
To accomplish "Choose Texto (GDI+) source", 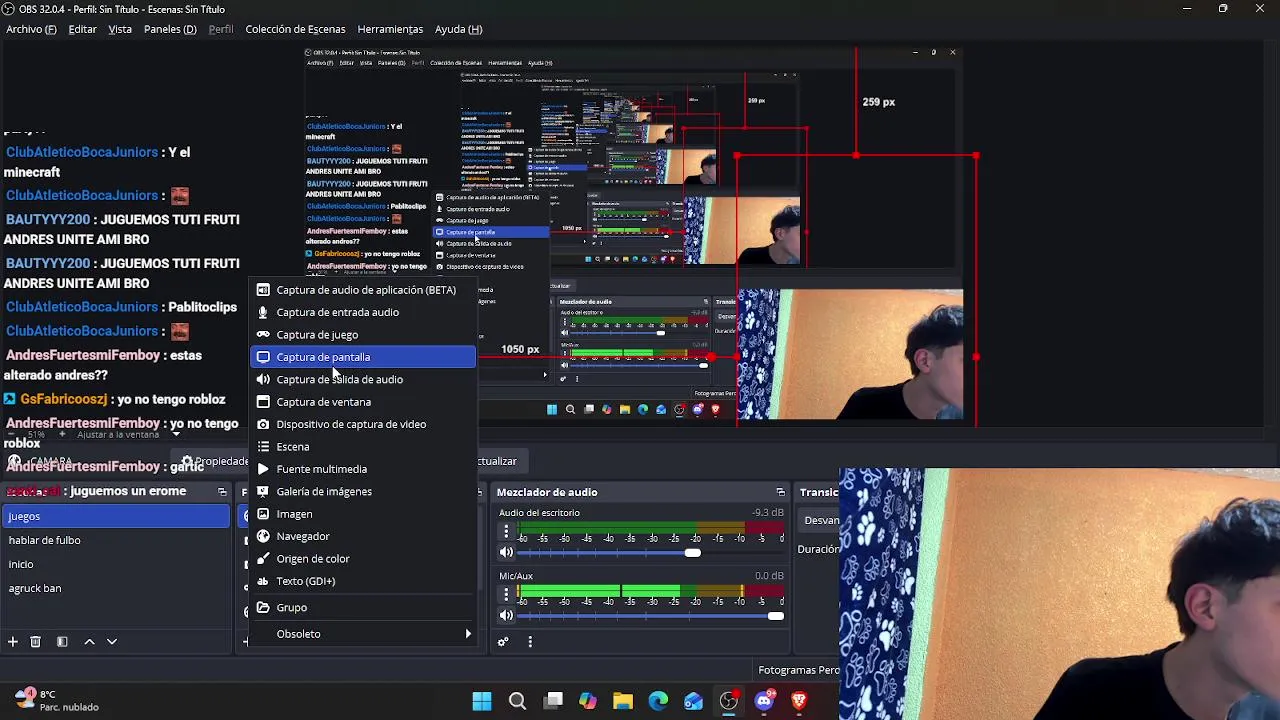I will click(363, 581).
